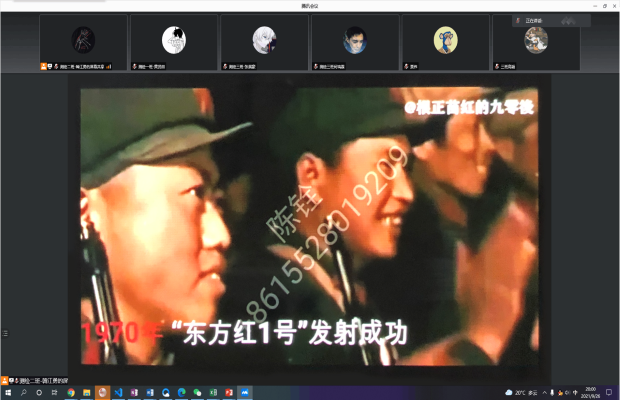Expand hidden system tray icons
Image resolution: width=620 pixels, height=400 pixels.
click(545, 393)
